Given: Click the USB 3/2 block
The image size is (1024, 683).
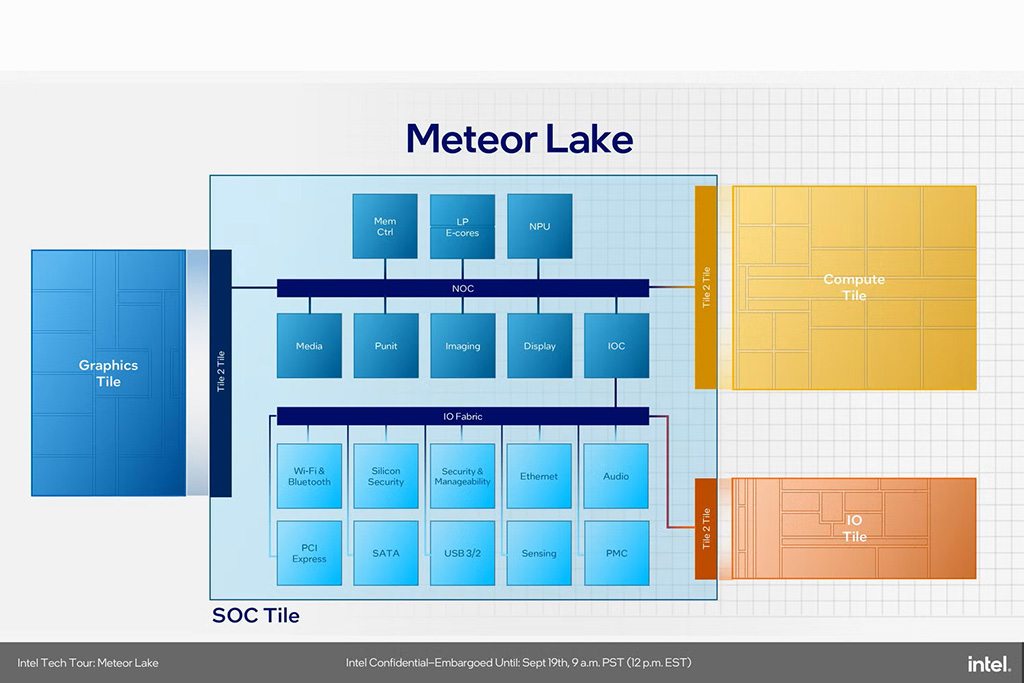Looking at the screenshot, I should pyautogui.click(x=462, y=553).
